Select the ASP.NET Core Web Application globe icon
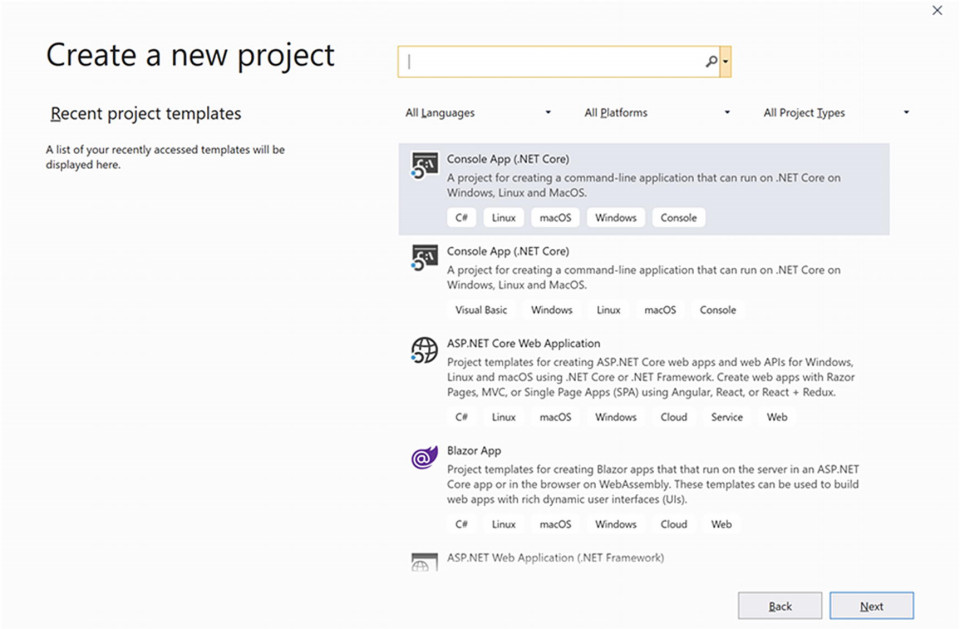 (424, 350)
